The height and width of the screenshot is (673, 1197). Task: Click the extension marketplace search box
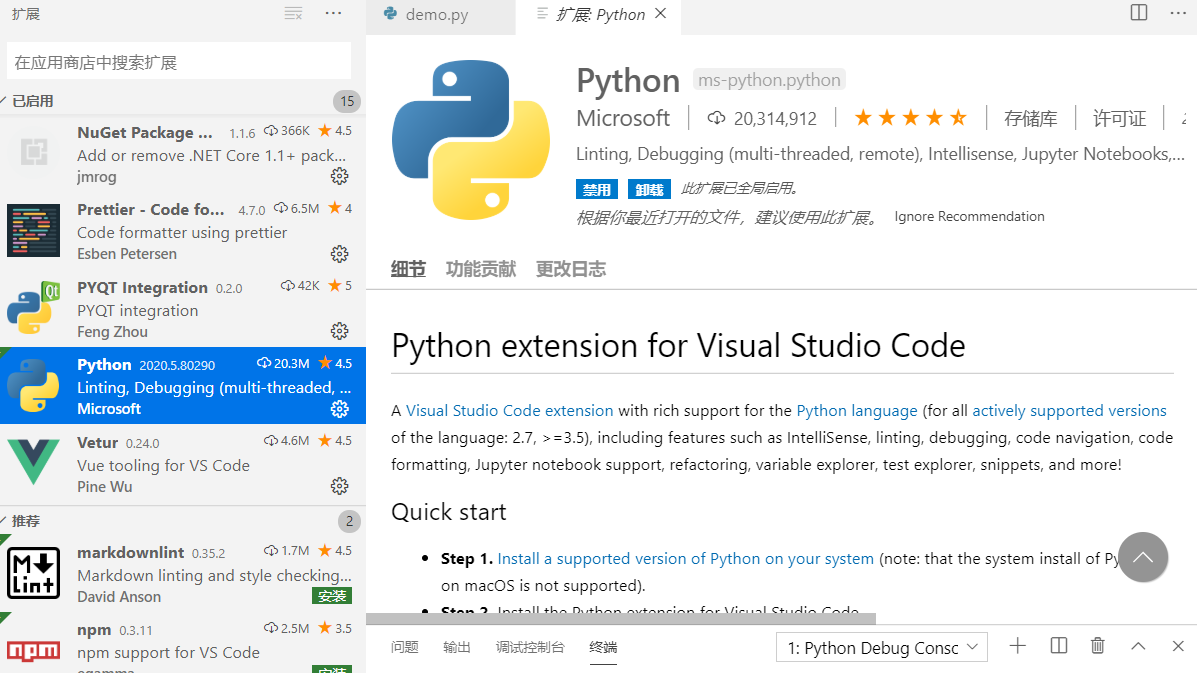(179, 61)
